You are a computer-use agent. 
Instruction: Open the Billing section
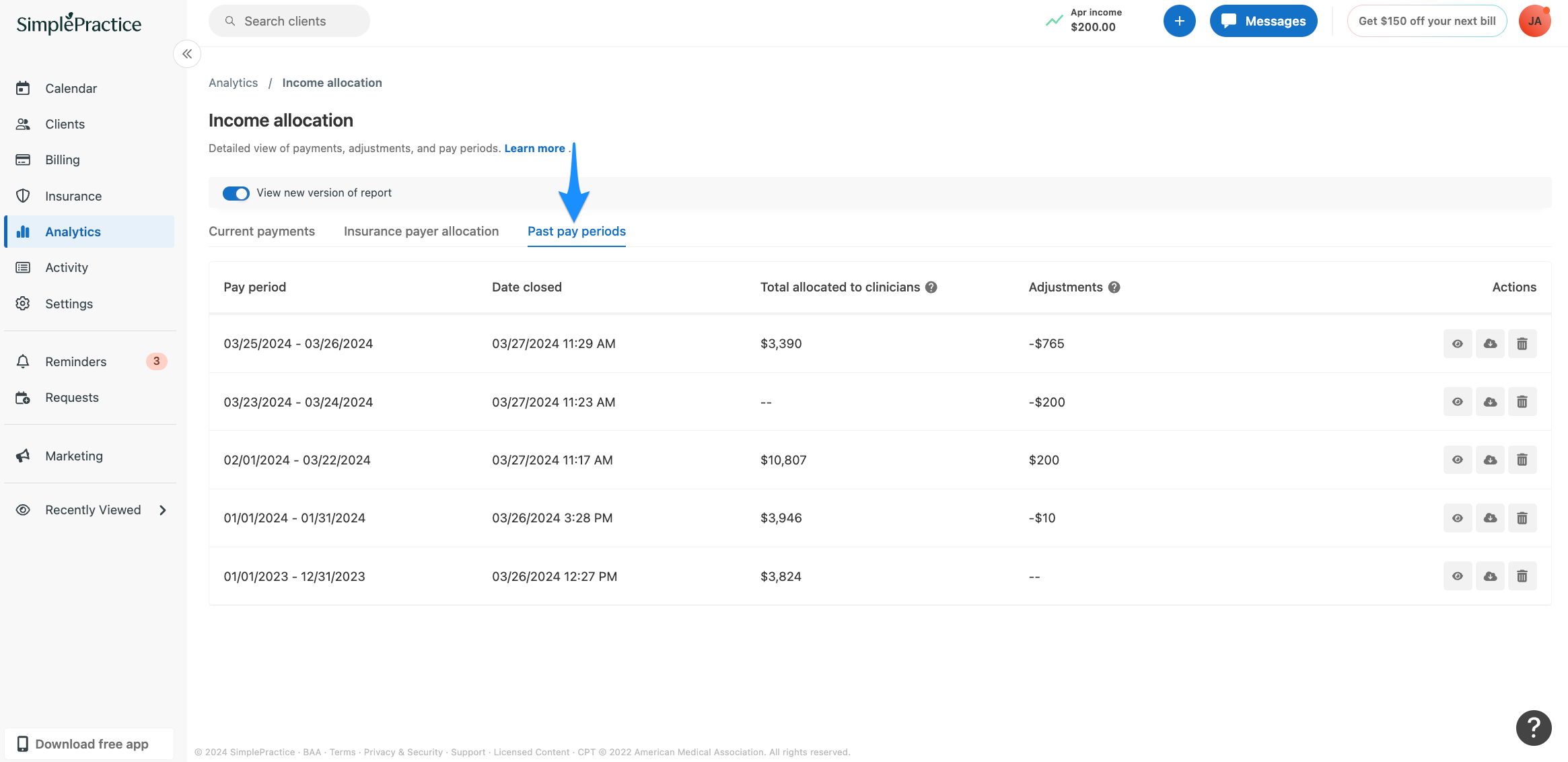point(63,160)
